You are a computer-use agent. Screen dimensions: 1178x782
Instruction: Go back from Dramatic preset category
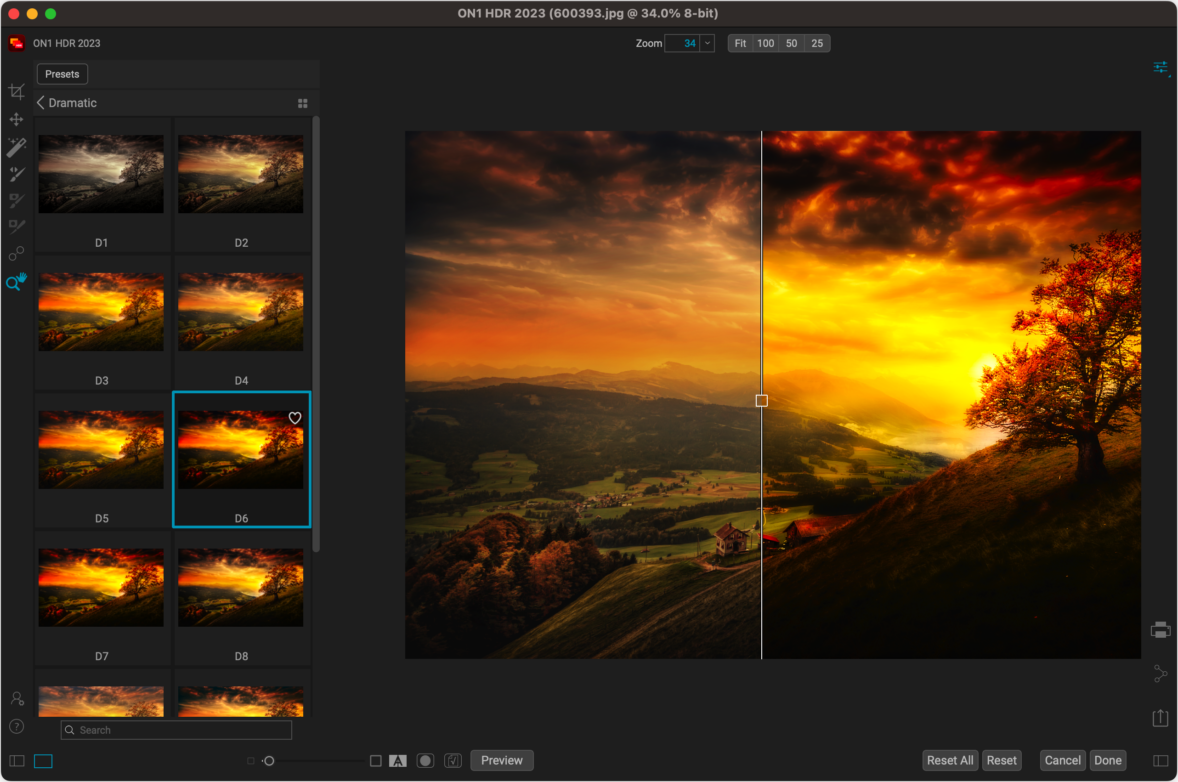[x=41, y=103]
